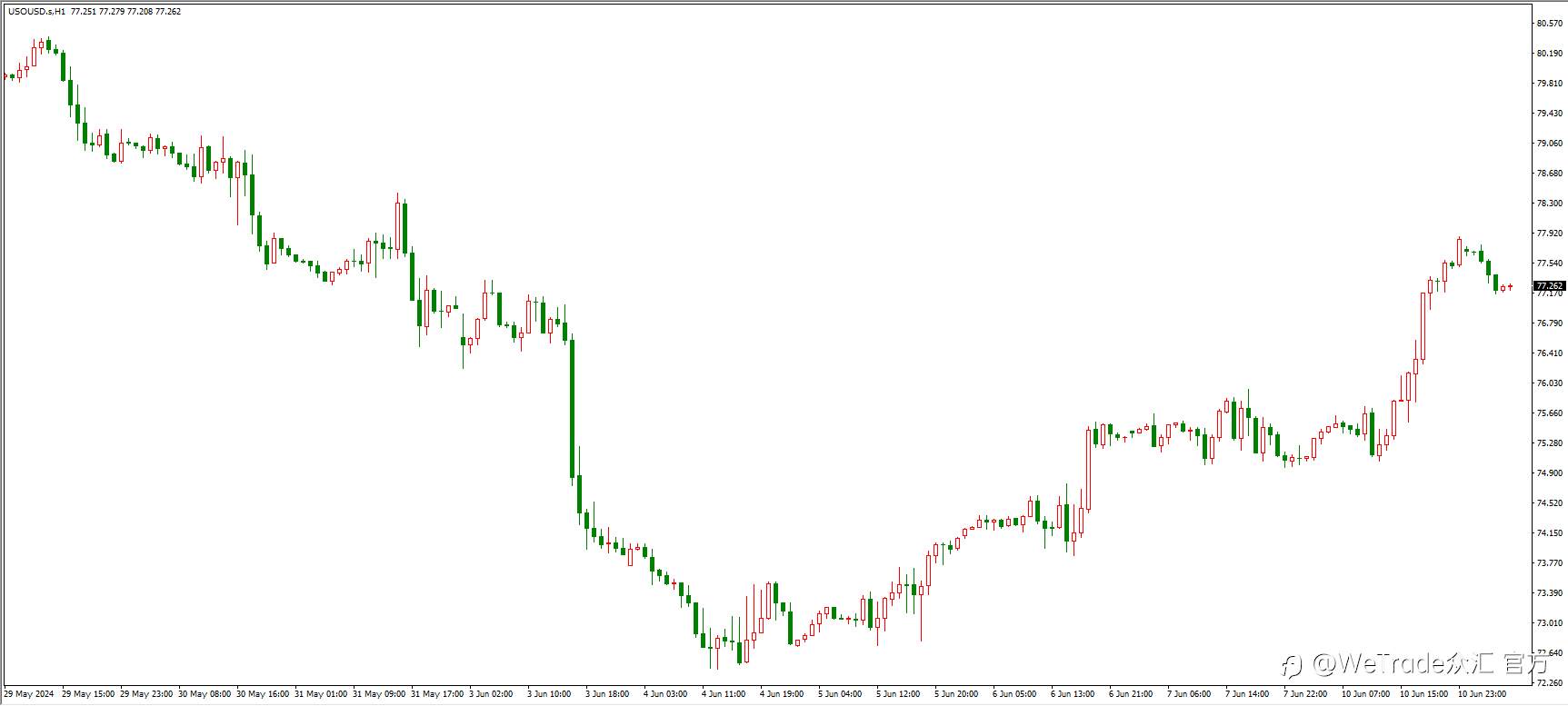
Task: Click the 31 May 01:00 time label
Action: point(321,694)
